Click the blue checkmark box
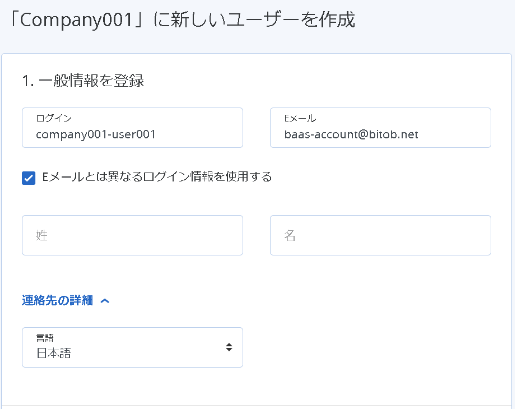 pos(29,178)
